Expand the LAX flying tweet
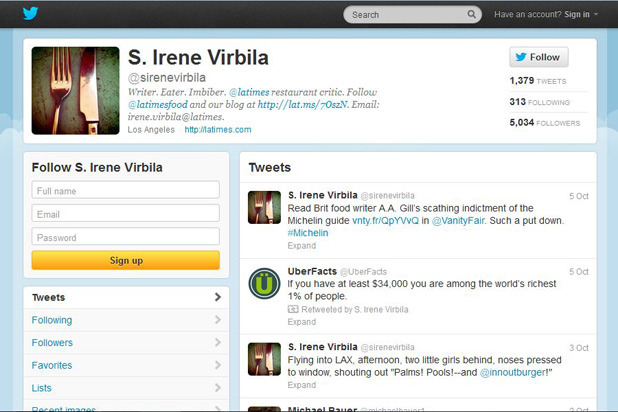 302,385
